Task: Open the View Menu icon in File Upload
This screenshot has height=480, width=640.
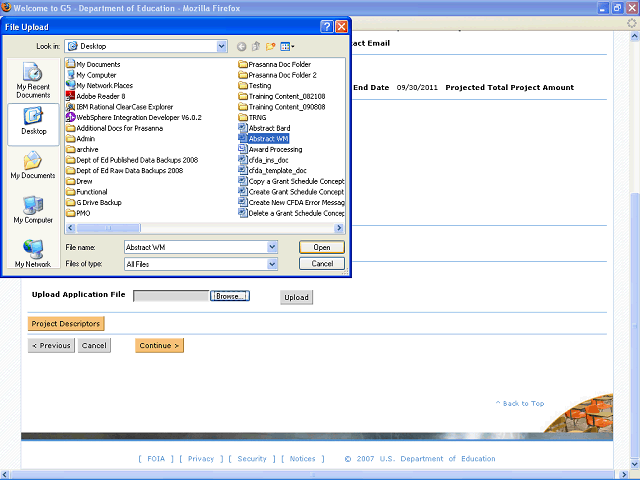Action: point(287,47)
